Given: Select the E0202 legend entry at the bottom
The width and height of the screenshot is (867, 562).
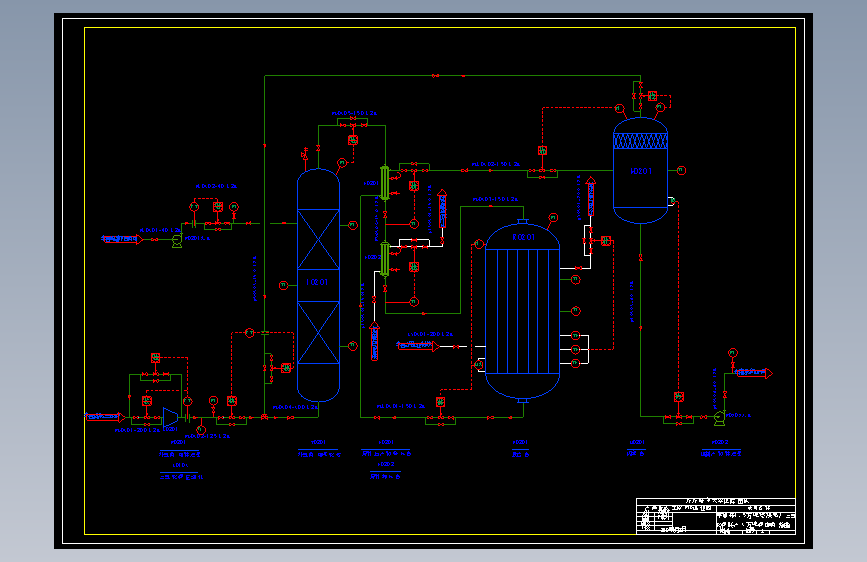Looking at the screenshot, I should click(385, 470).
